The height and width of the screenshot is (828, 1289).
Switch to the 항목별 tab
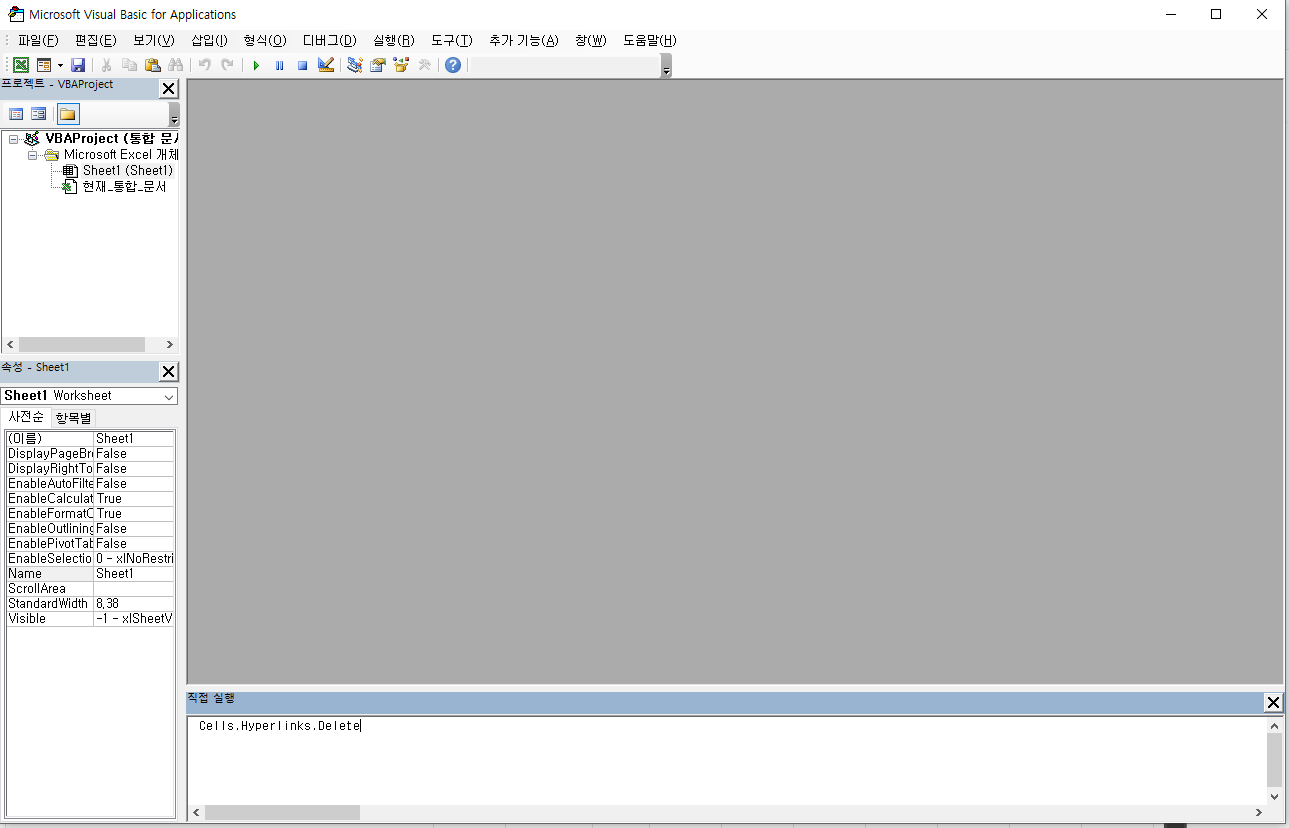click(x=73, y=418)
